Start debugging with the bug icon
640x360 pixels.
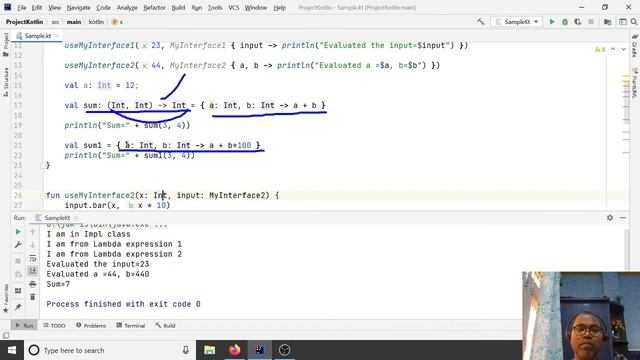(x=565, y=22)
